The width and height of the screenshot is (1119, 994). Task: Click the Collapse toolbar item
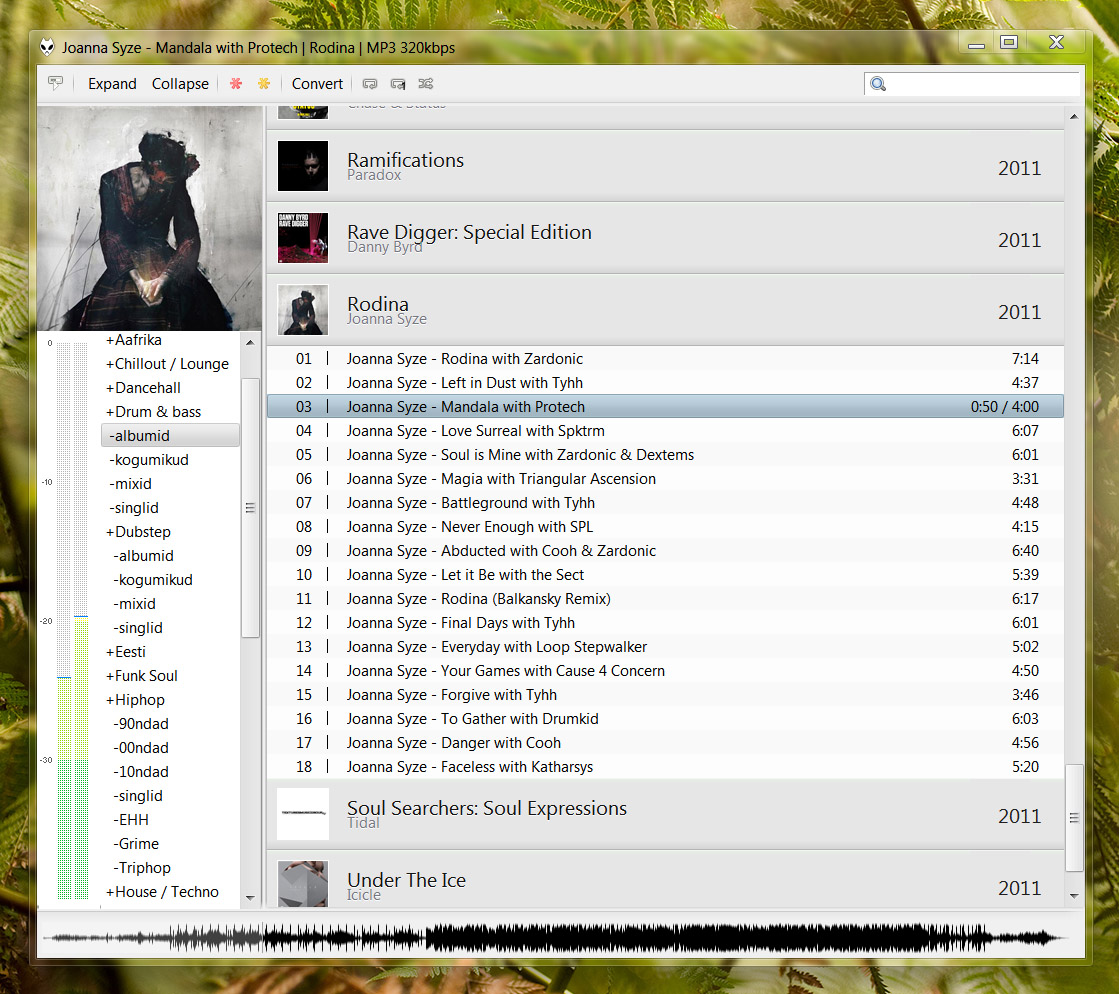click(x=180, y=84)
